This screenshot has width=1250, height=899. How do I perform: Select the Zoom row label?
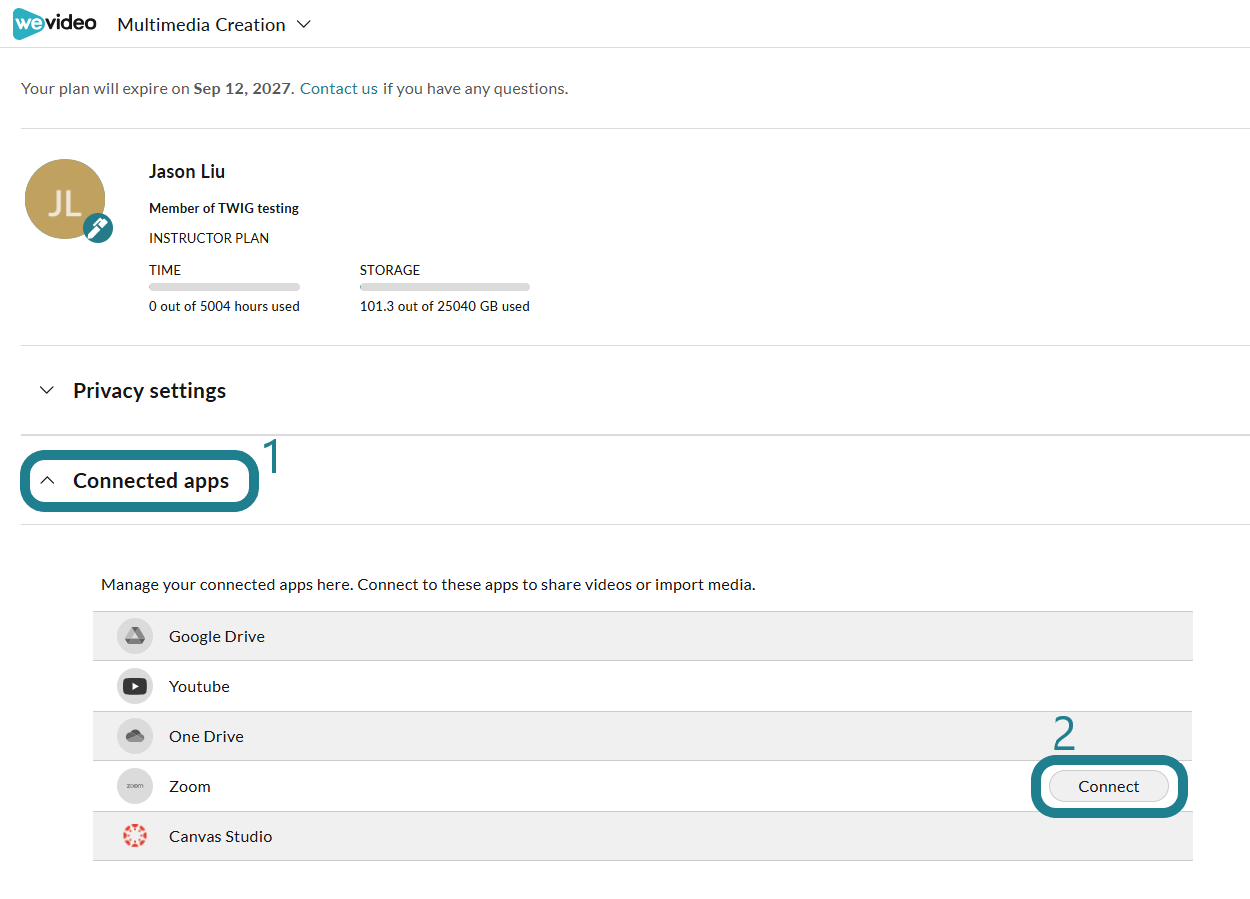click(x=190, y=786)
